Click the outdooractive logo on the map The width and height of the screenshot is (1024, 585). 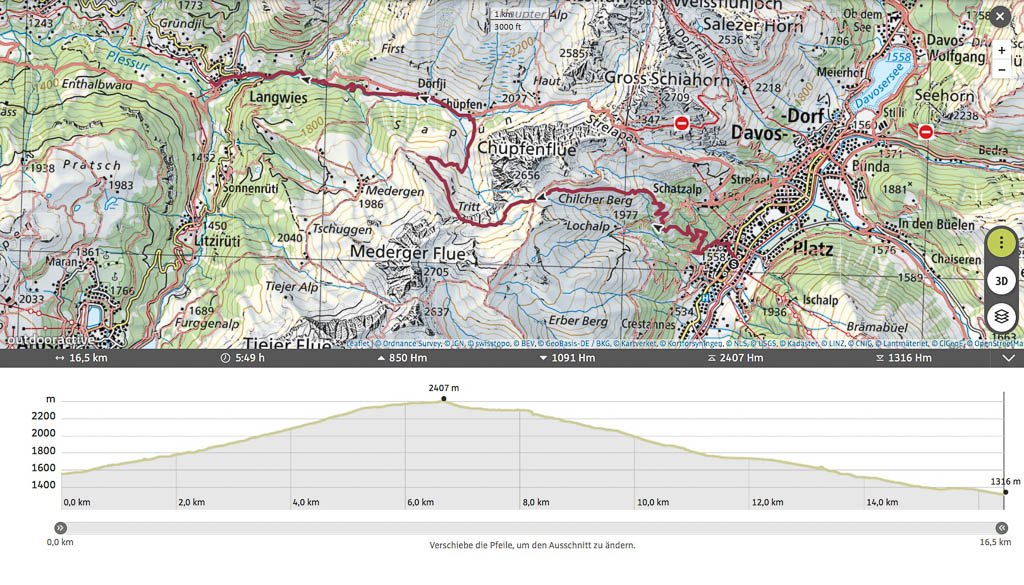coord(50,340)
